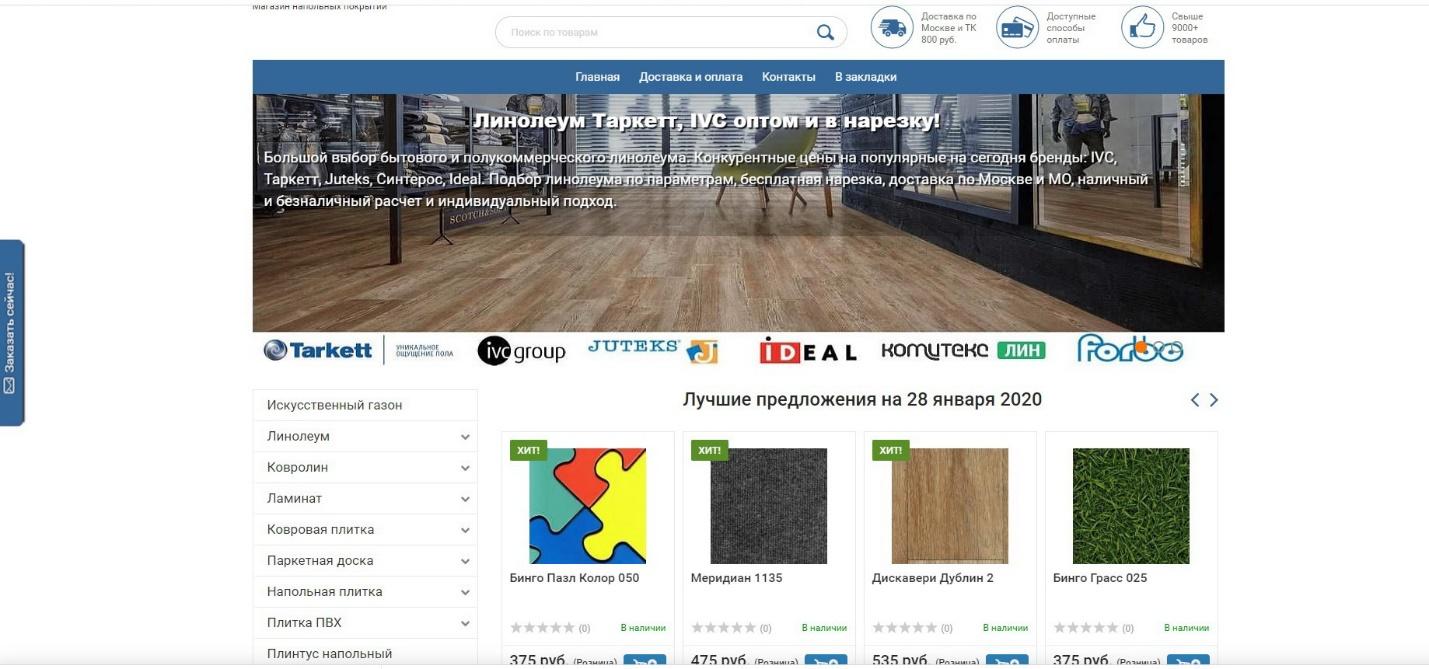
Task: Open the Juteks brand logo
Action: pyautogui.click(x=653, y=350)
